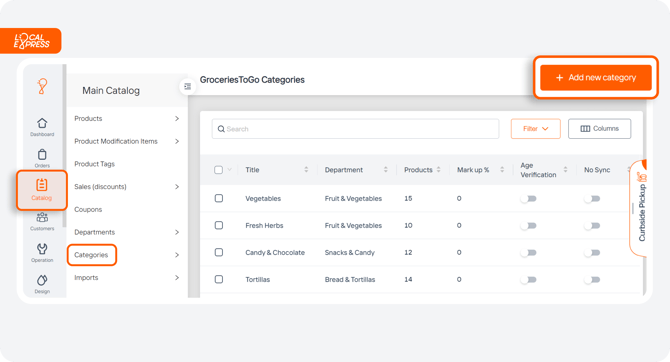The height and width of the screenshot is (362, 670).
Task: Click the Add new category button
Action: click(x=596, y=77)
